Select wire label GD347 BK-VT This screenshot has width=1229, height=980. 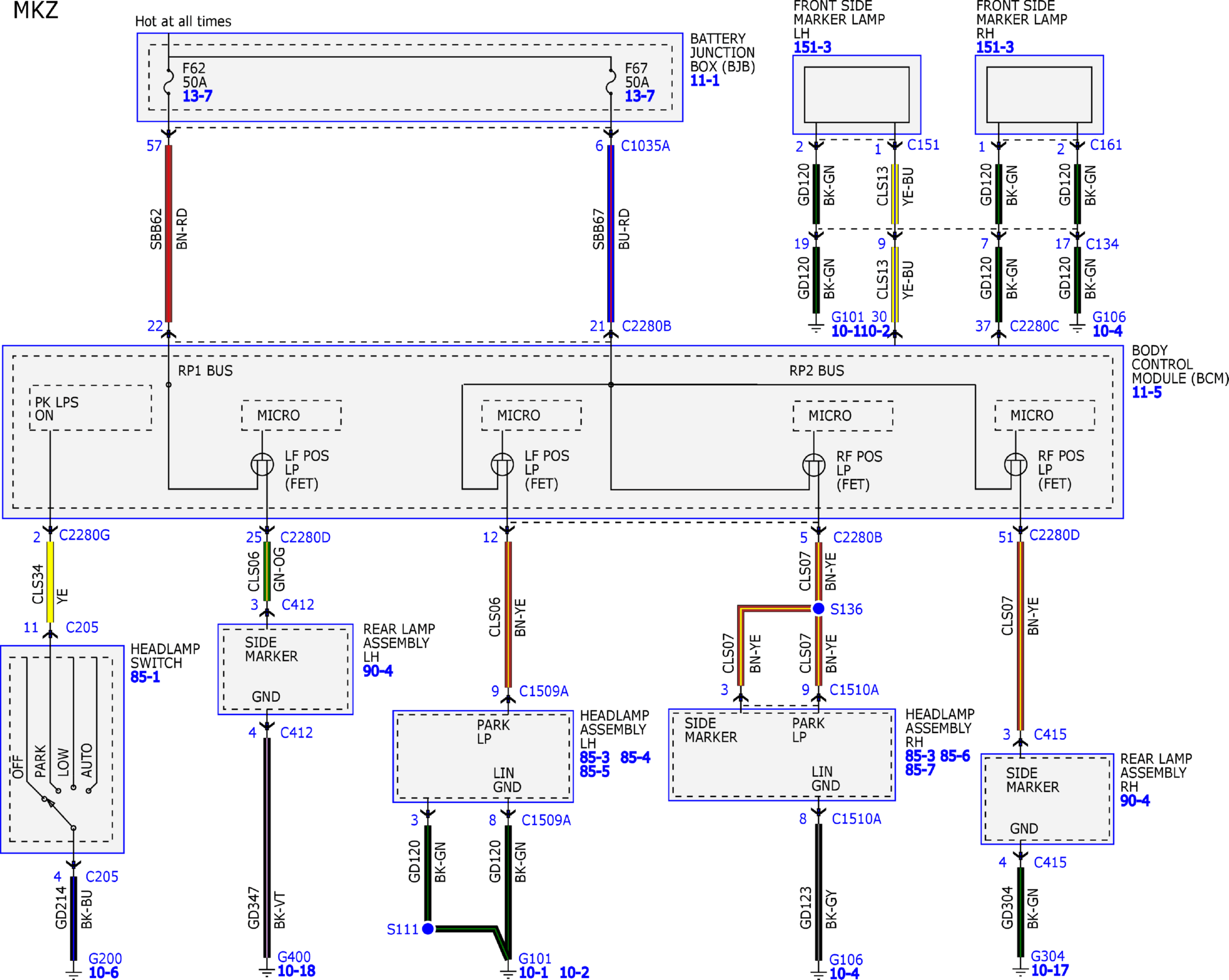tap(267, 909)
